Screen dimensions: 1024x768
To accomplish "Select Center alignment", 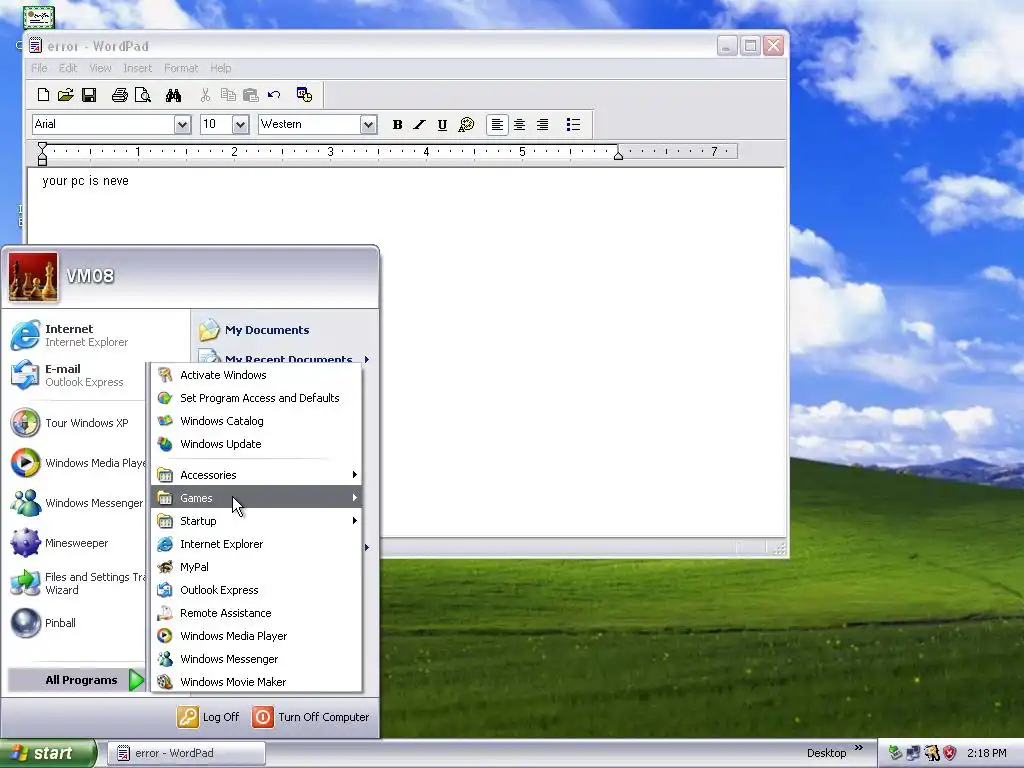I will [520, 125].
